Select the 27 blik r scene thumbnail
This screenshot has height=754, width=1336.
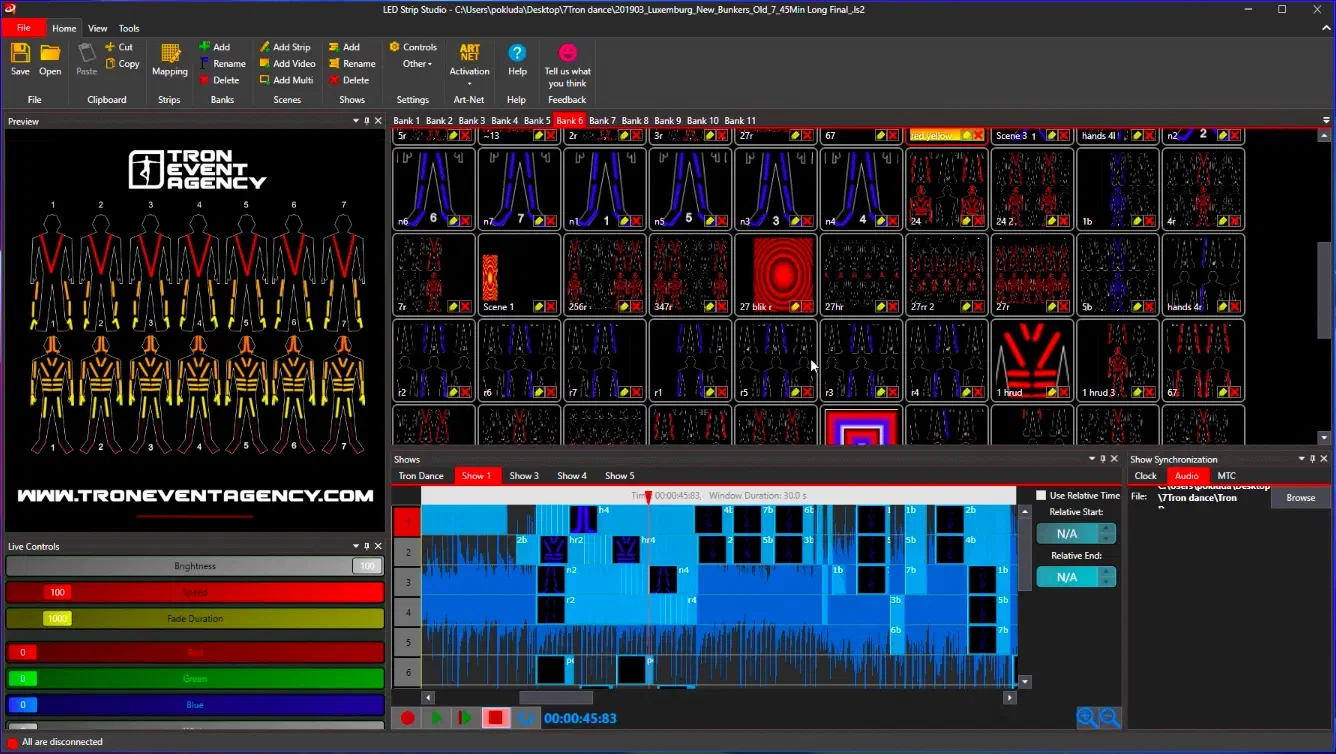pyautogui.click(x=776, y=275)
